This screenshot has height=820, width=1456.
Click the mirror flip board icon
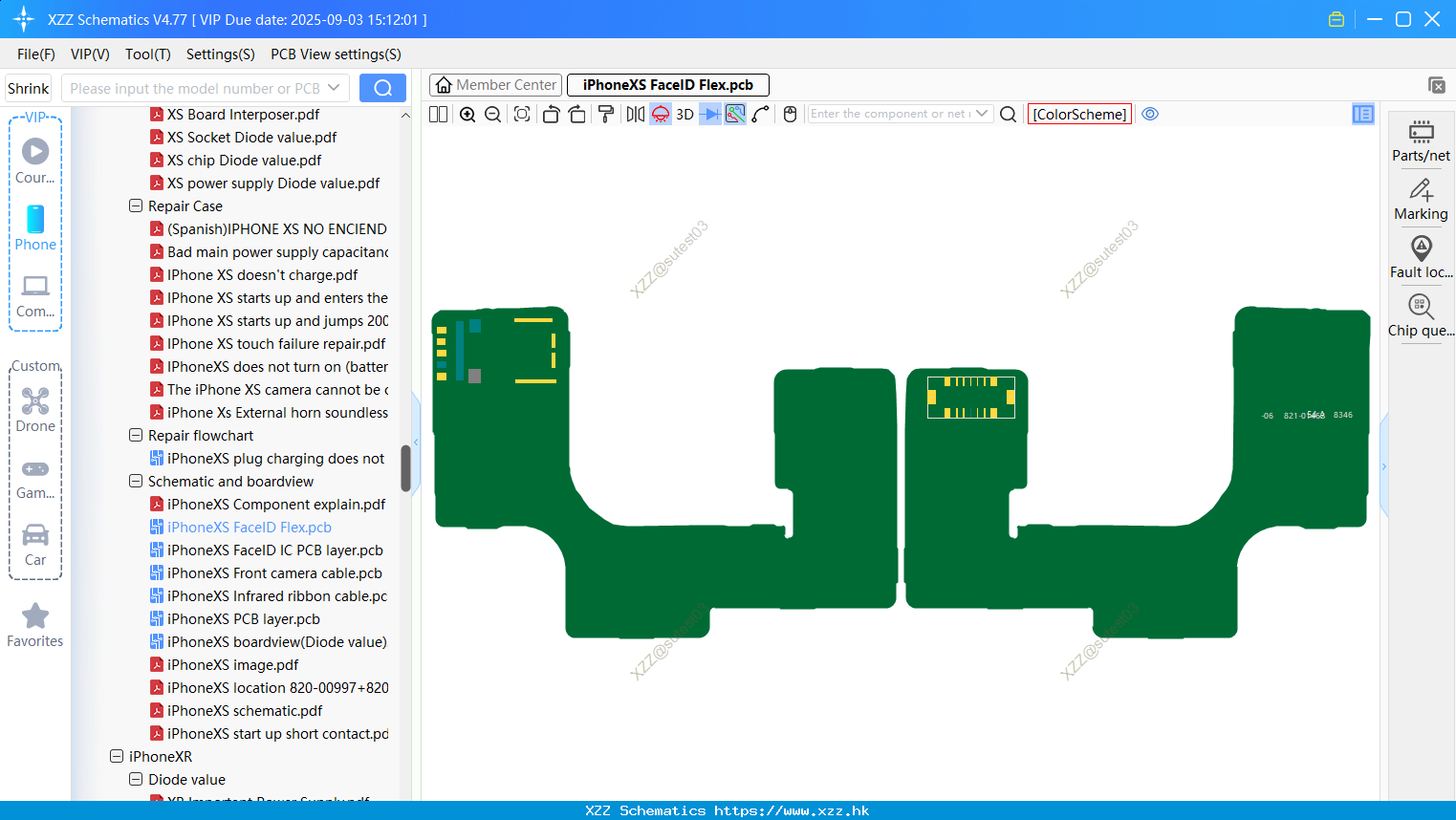636,115
